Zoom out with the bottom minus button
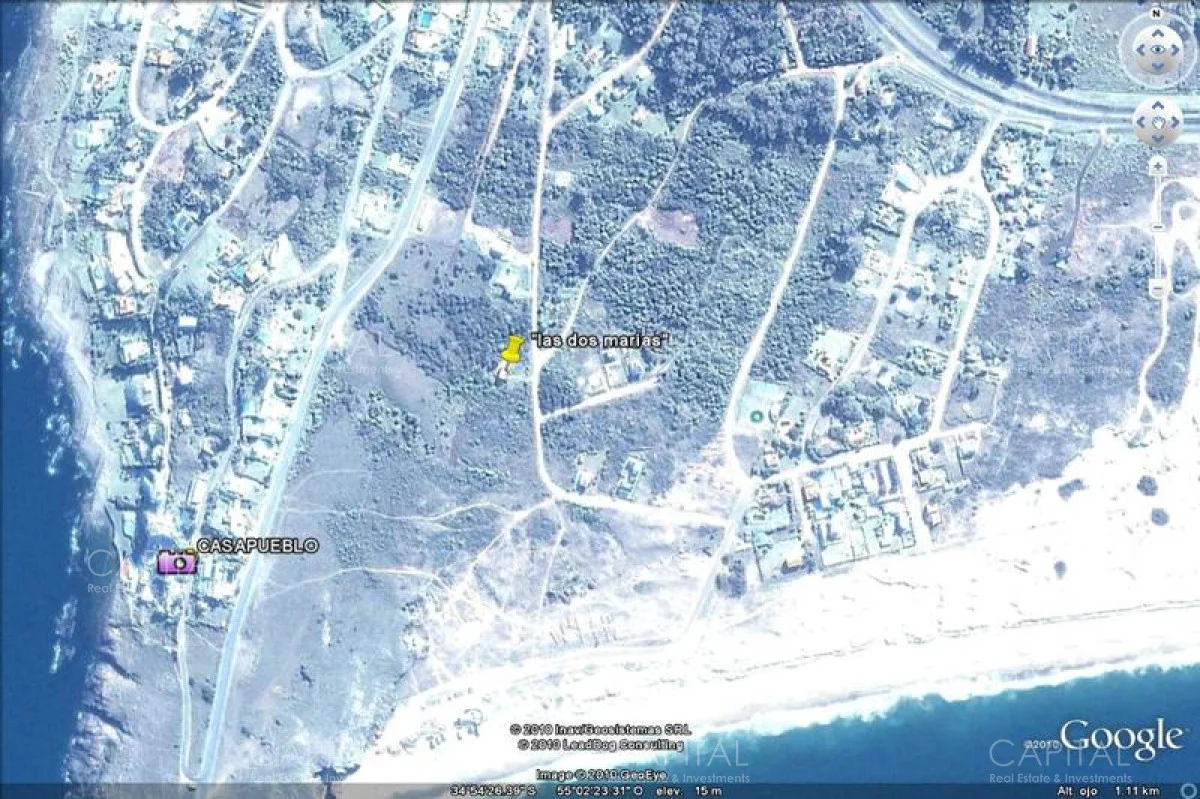This screenshot has width=1200, height=799. tap(1157, 289)
